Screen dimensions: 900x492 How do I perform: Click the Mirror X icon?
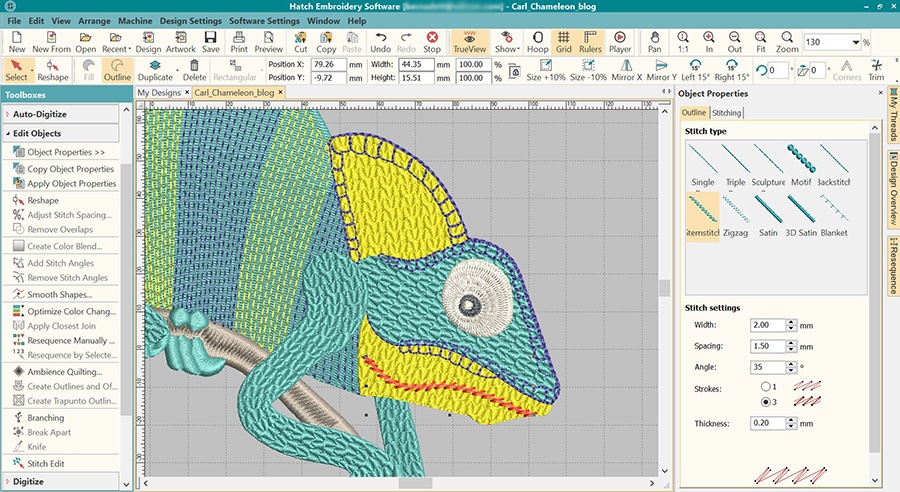(x=625, y=69)
